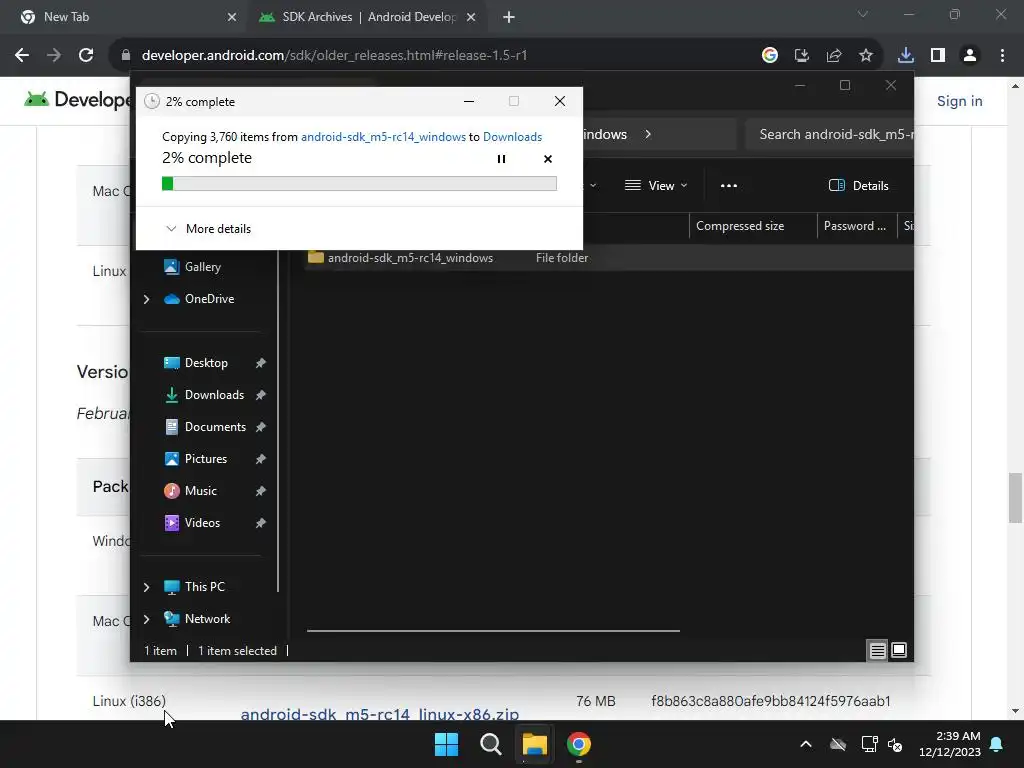Expand the breadcrumb path chevron

pyautogui.click(x=648, y=135)
